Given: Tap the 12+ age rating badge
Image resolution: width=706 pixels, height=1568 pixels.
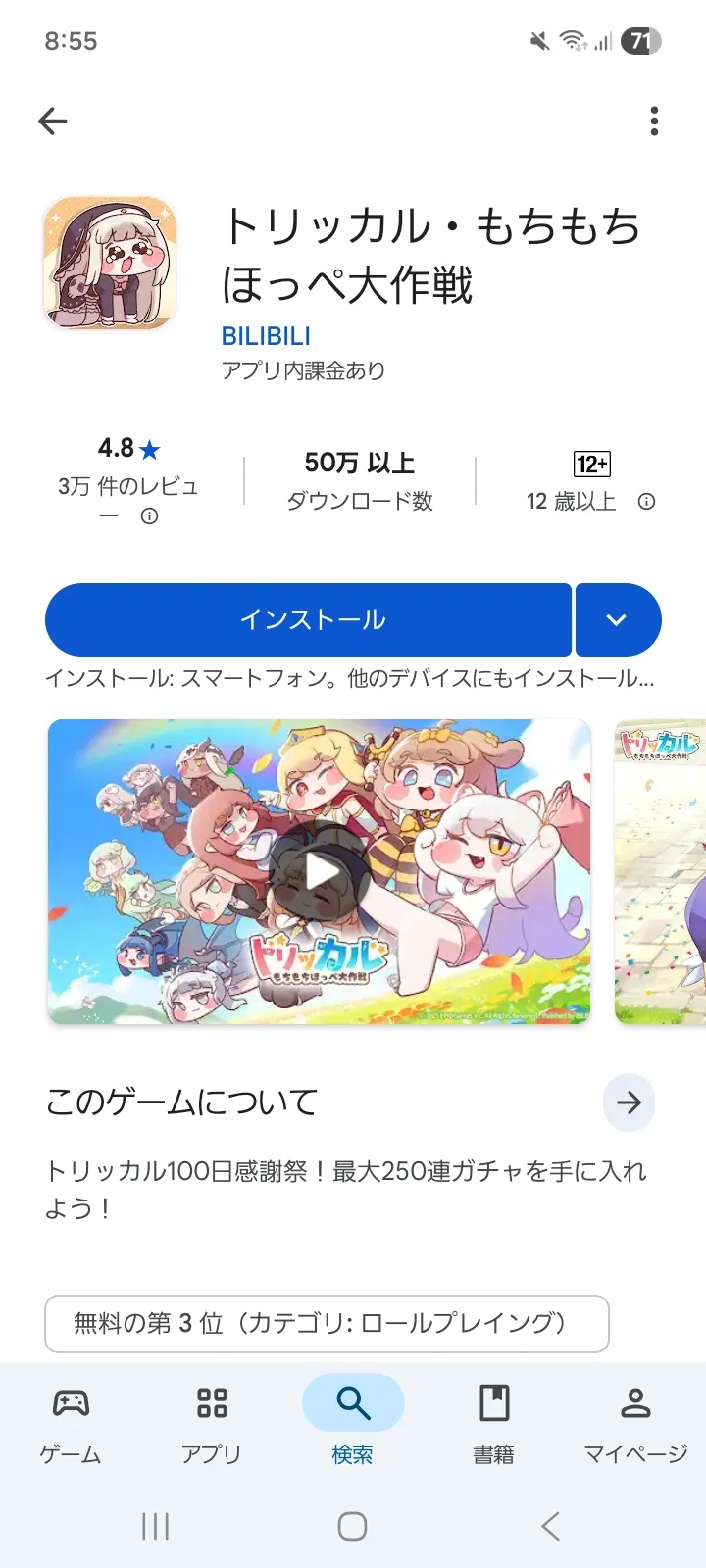Looking at the screenshot, I should click(x=592, y=464).
